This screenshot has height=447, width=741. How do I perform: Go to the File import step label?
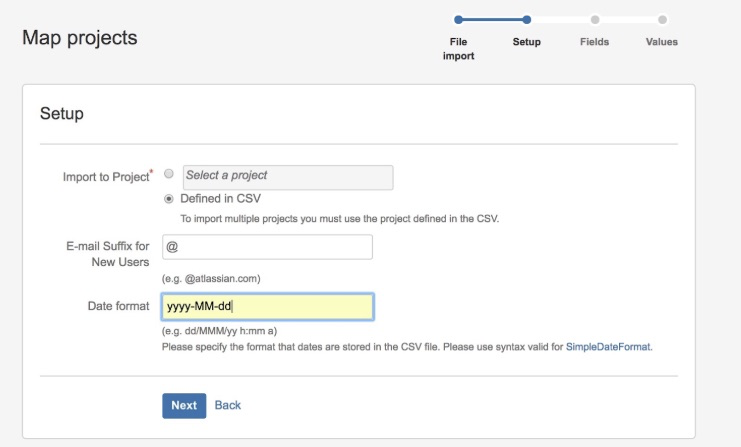[x=458, y=49]
